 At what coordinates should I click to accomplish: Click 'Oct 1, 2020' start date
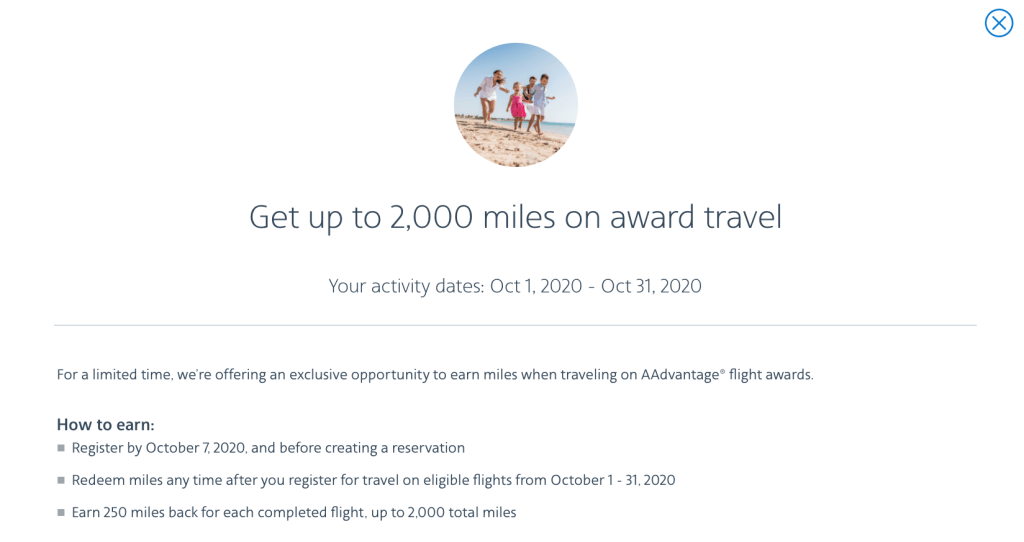coord(536,286)
